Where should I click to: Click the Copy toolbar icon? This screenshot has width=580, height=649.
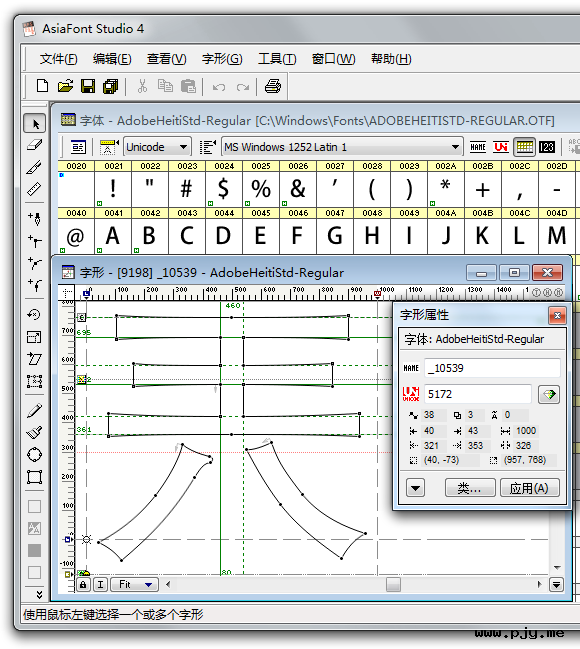165,86
